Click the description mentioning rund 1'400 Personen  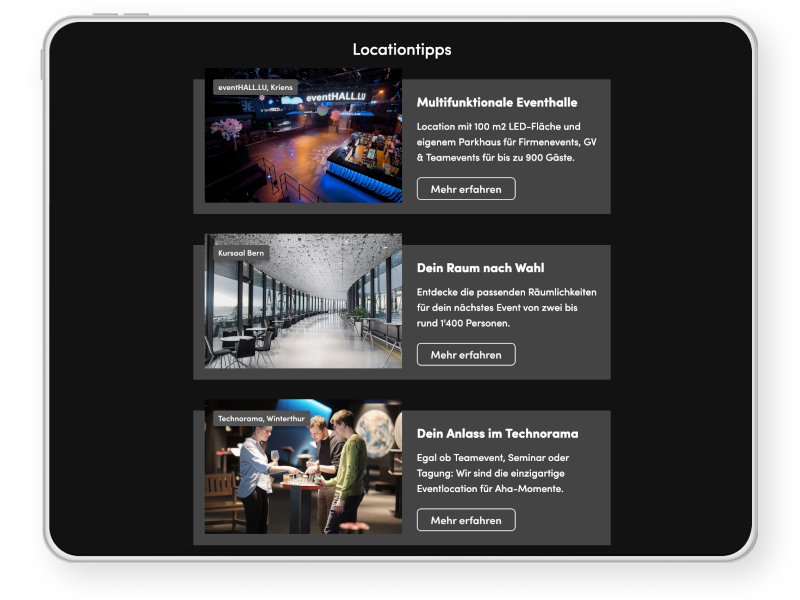pos(506,308)
